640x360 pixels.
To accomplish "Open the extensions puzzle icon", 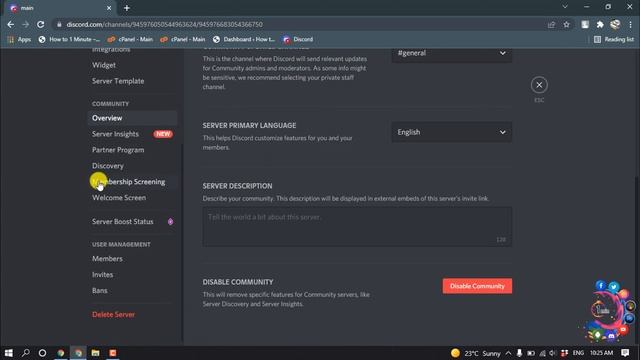I will click(x=600, y=24).
